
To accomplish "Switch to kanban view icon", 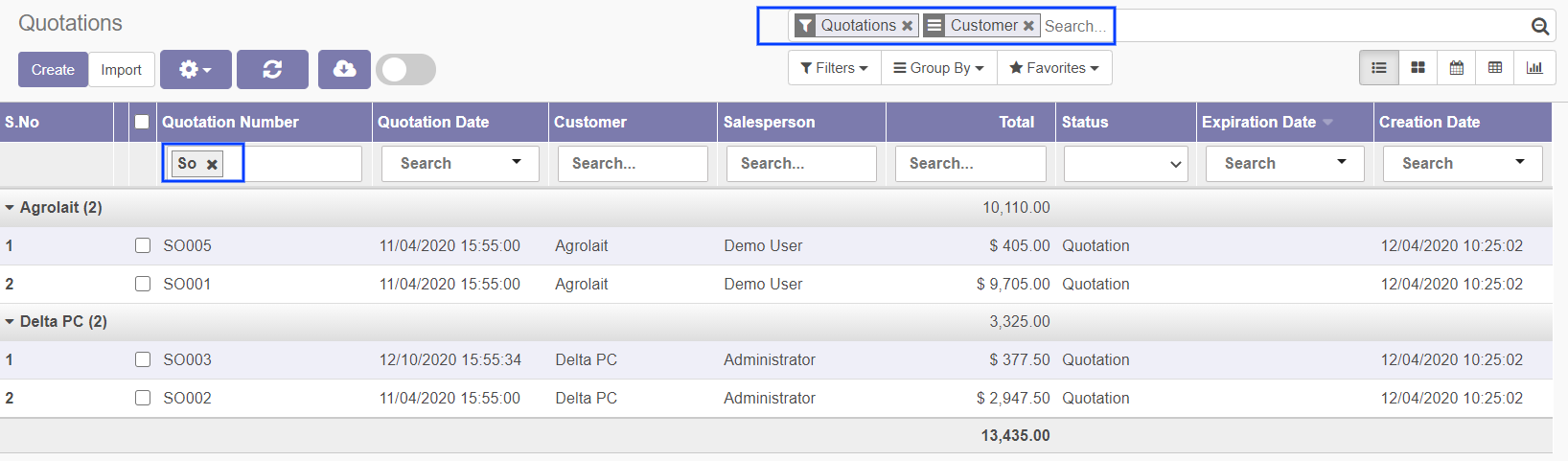I will 1418,68.
